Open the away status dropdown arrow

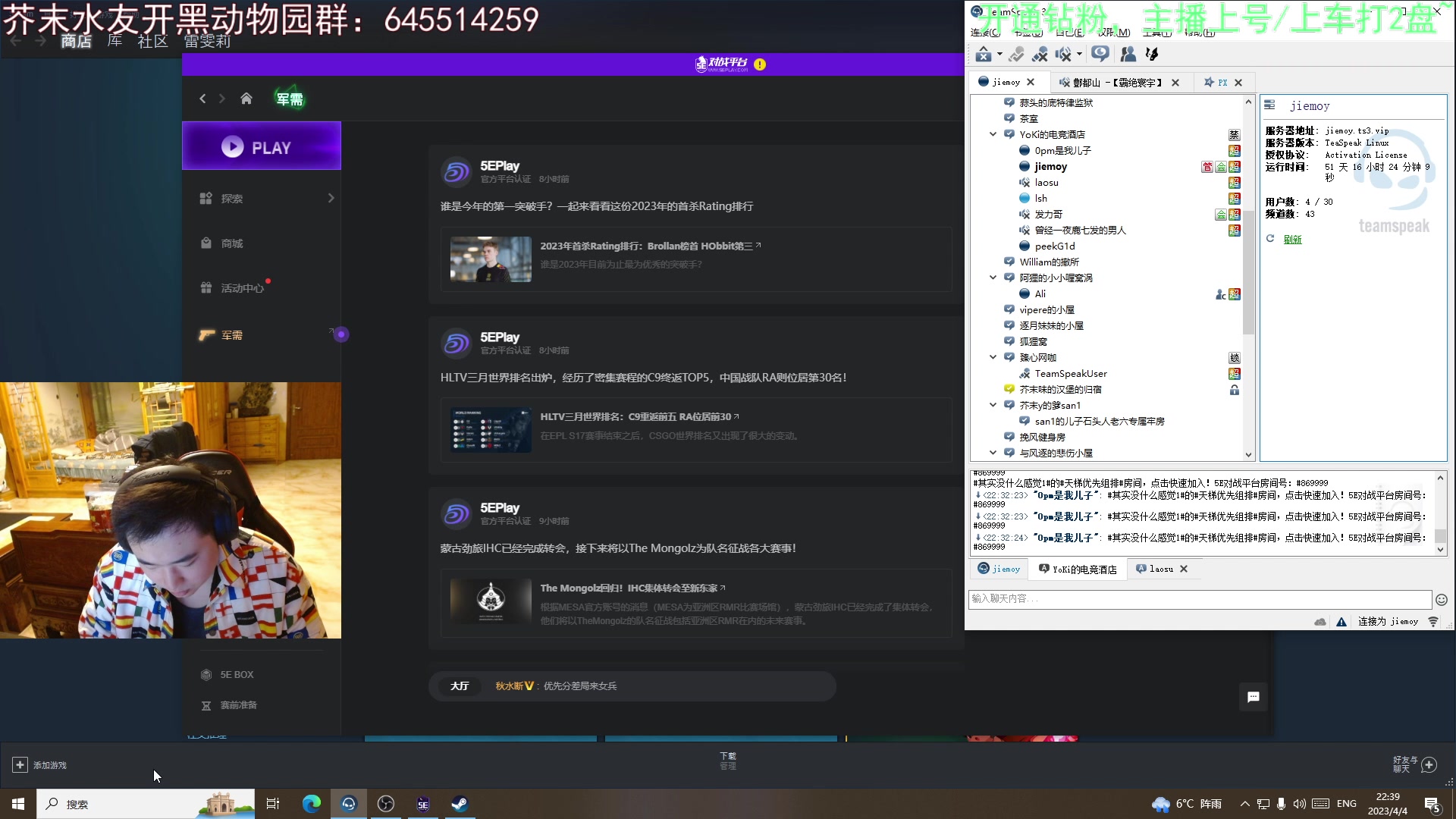(x=999, y=55)
